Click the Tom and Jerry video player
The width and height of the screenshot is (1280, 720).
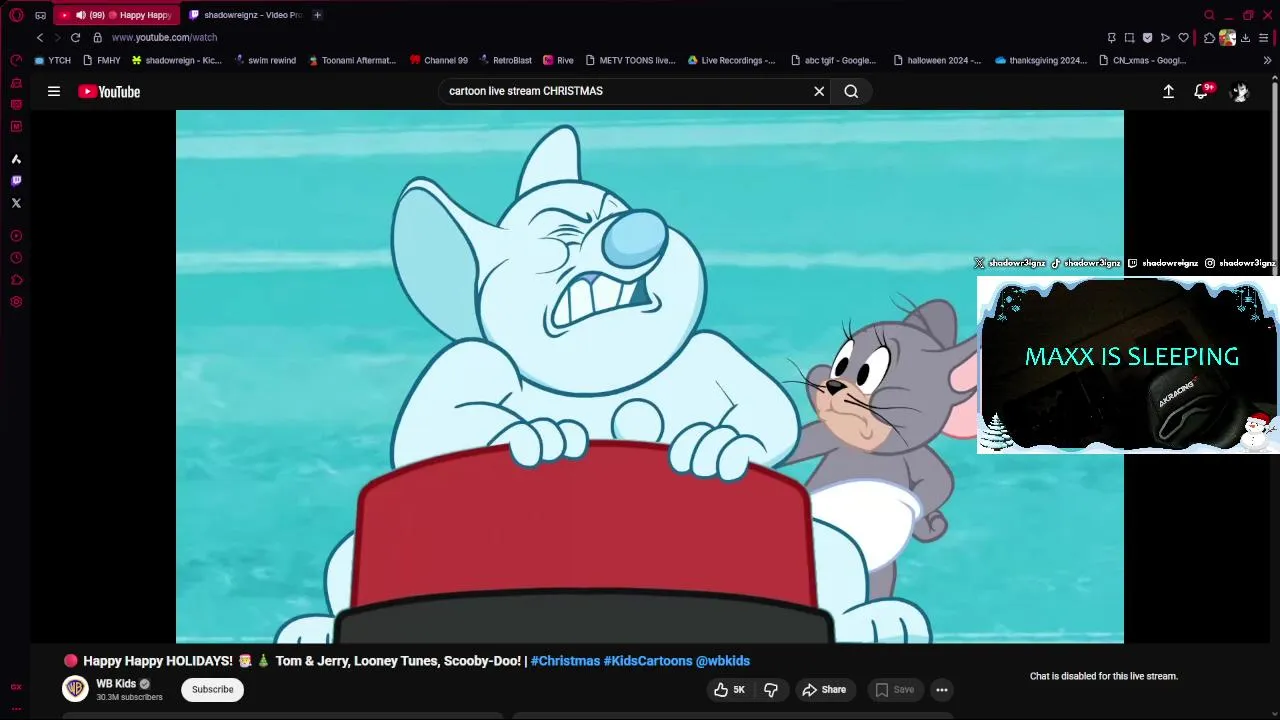(650, 376)
